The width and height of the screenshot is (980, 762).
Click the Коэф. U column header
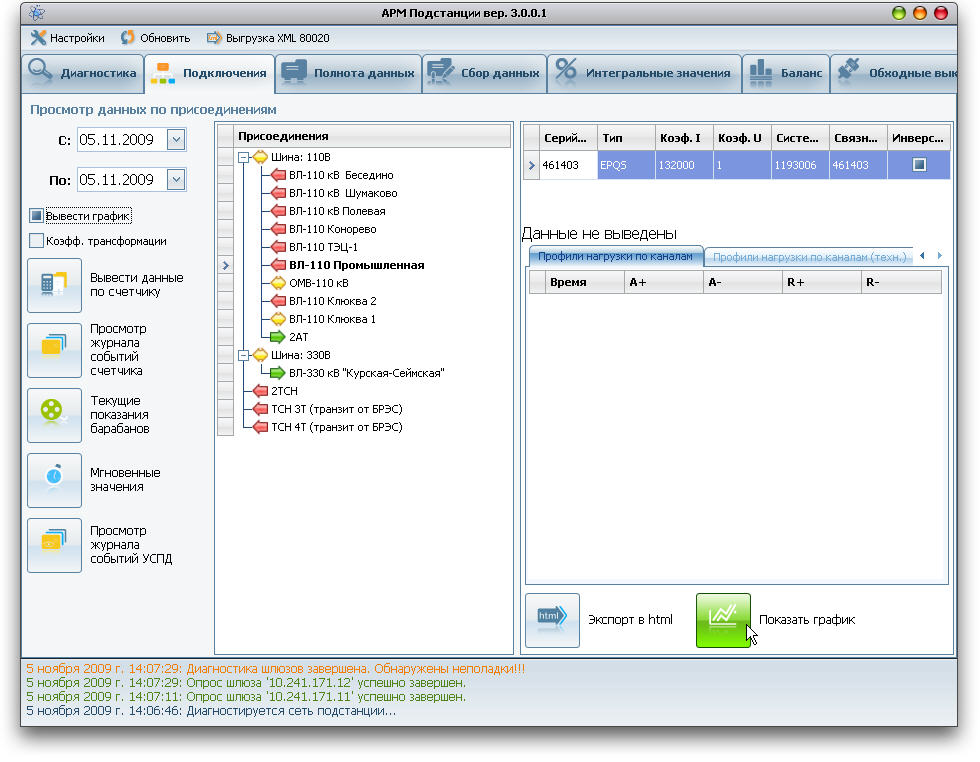[x=742, y=138]
